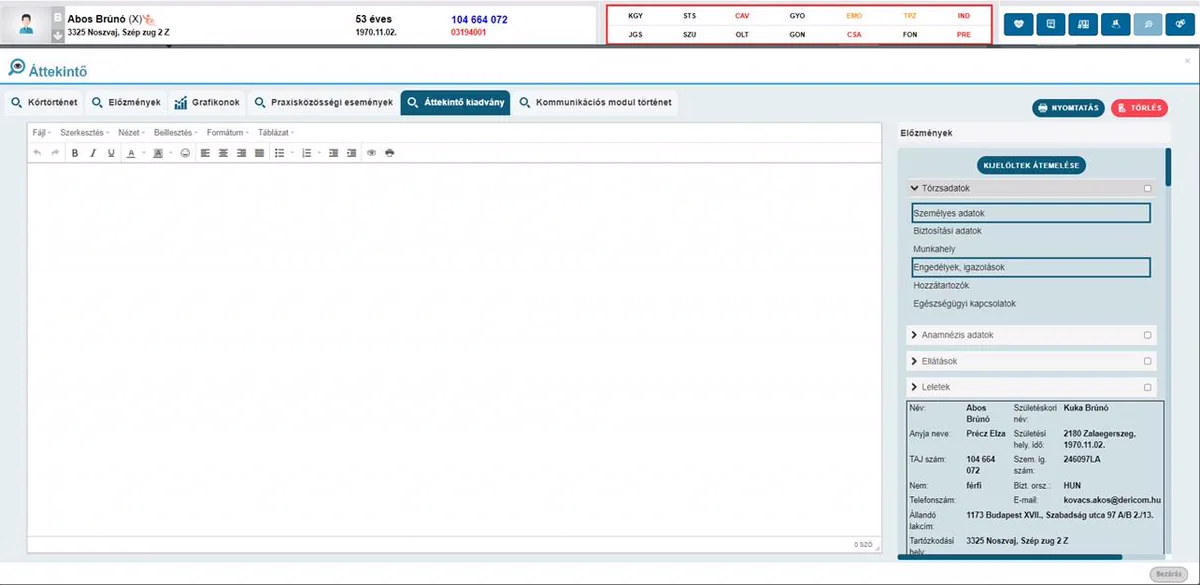This screenshot has width=1200, height=585.
Task: Select Biztosítási adatok item
Action: pyautogui.click(x=947, y=231)
